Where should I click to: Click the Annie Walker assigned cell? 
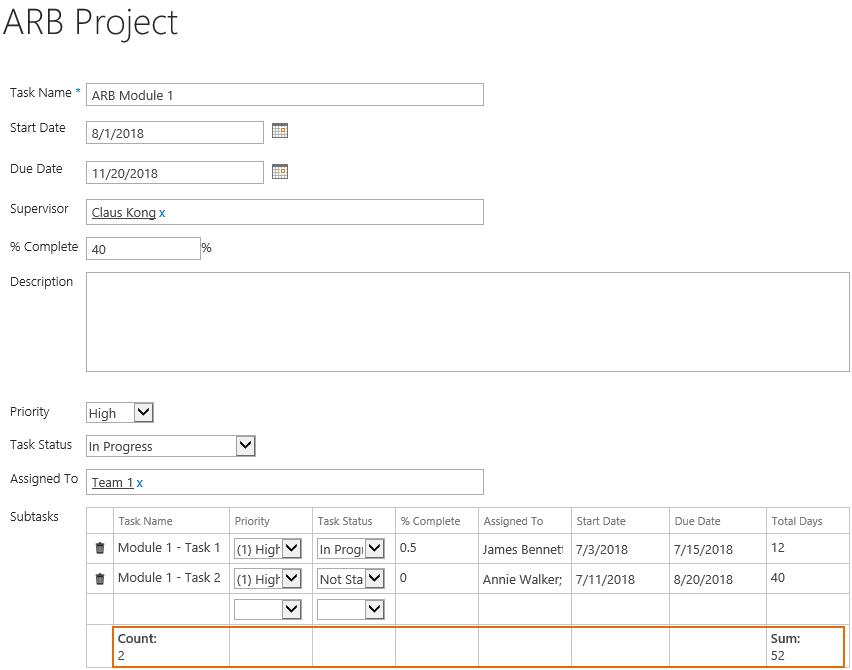click(522, 579)
